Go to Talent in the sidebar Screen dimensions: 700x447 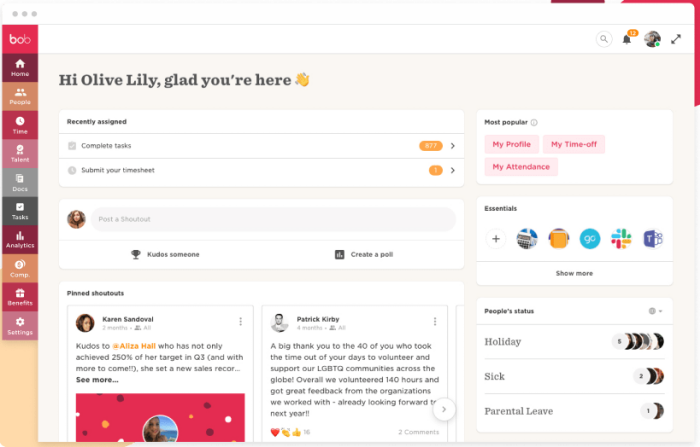click(x=20, y=154)
